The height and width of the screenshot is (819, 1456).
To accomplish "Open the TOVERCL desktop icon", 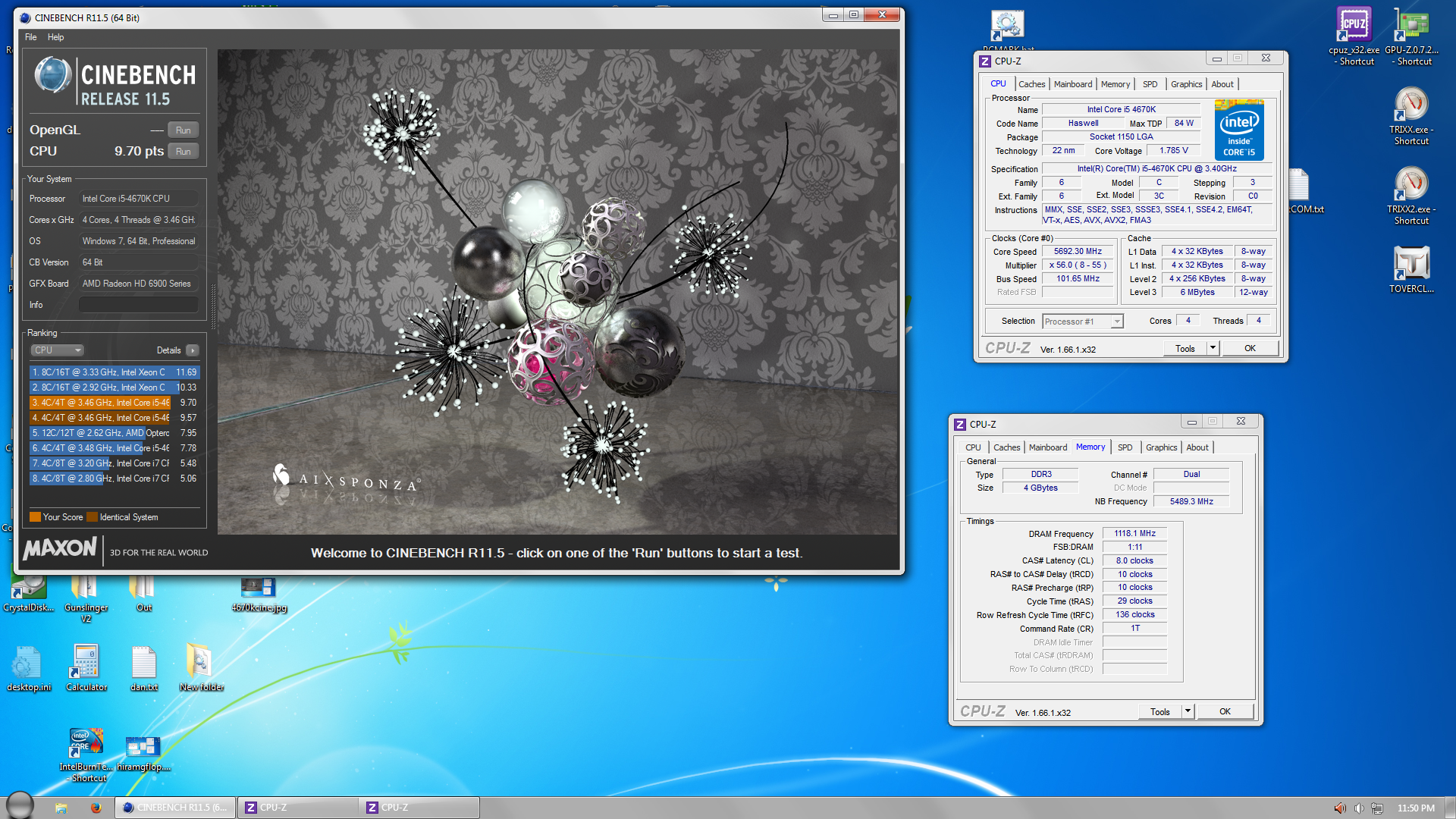I will tap(1411, 263).
